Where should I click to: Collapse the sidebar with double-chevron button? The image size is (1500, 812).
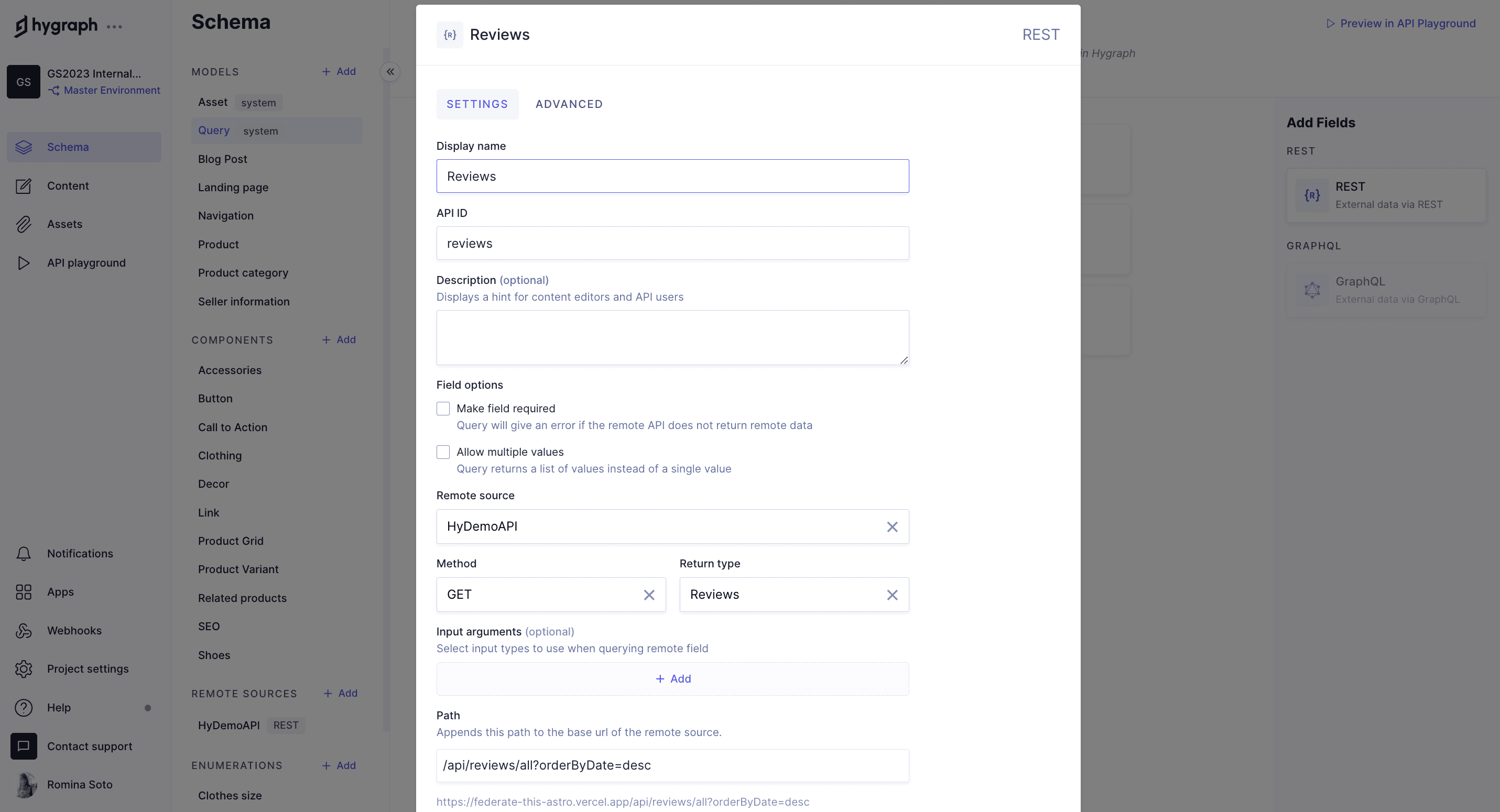click(390, 72)
